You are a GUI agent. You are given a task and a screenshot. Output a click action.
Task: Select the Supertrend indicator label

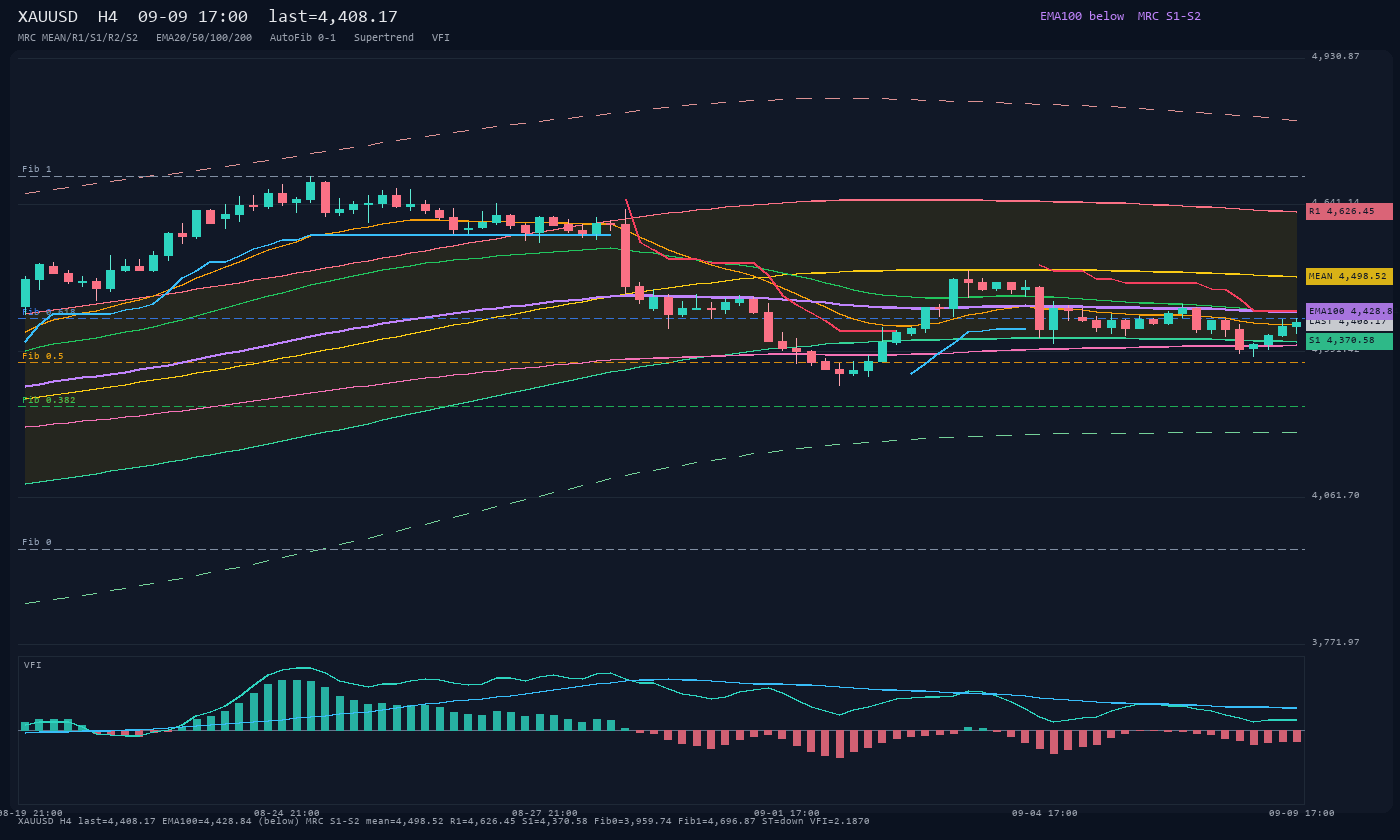coord(384,38)
